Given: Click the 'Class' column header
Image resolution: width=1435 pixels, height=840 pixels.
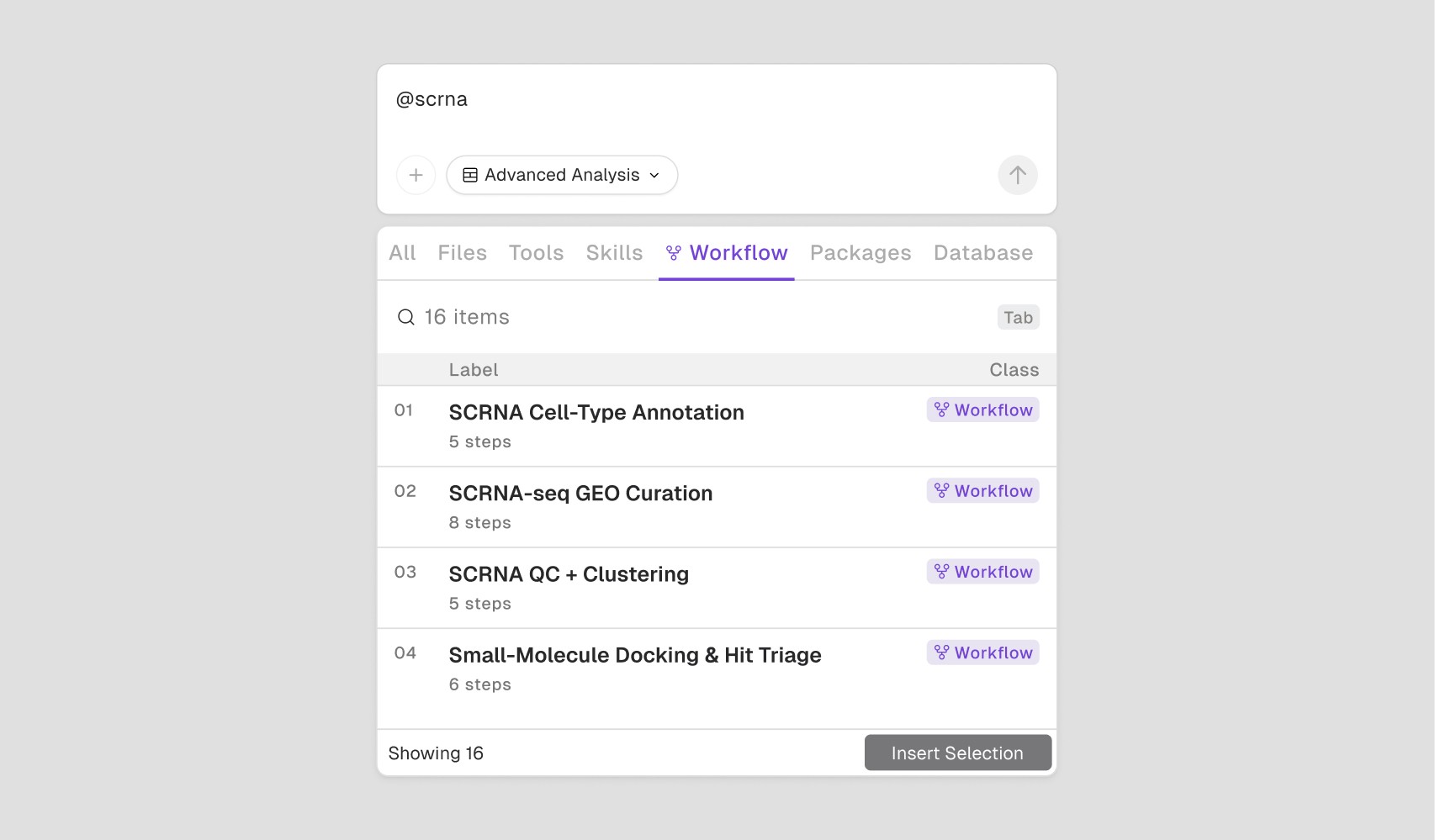Looking at the screenshot, I should [x=1014, y=370].
